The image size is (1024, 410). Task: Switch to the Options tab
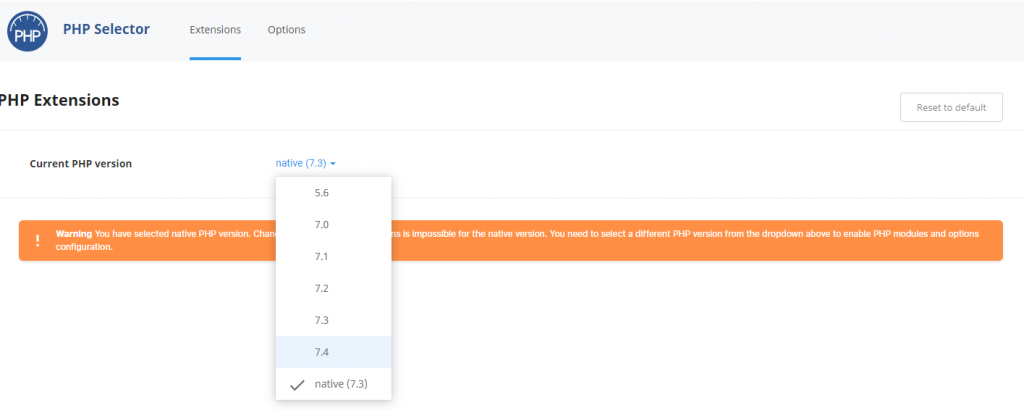[286, 30]
